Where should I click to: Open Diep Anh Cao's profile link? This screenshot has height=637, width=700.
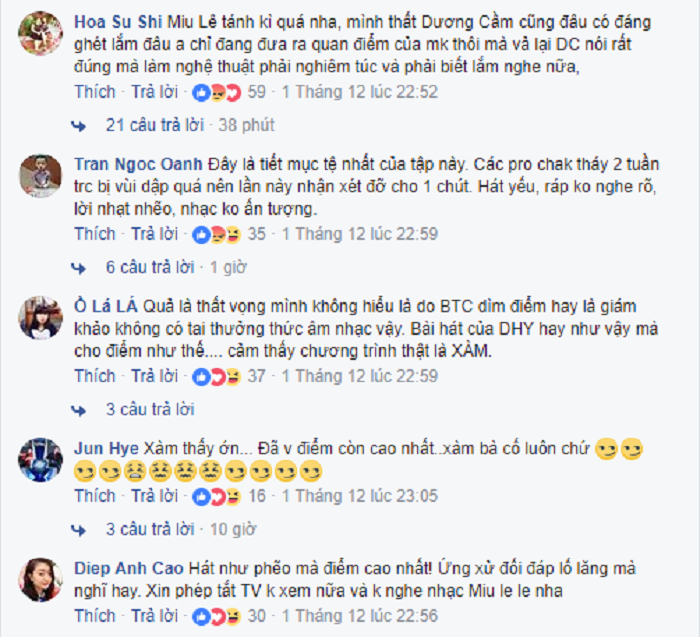(x=129, y=568)
